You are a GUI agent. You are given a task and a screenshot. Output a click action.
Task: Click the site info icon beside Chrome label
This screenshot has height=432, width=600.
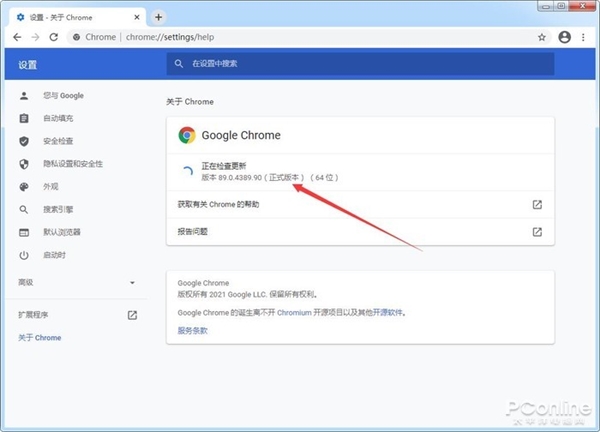point(77,37)
